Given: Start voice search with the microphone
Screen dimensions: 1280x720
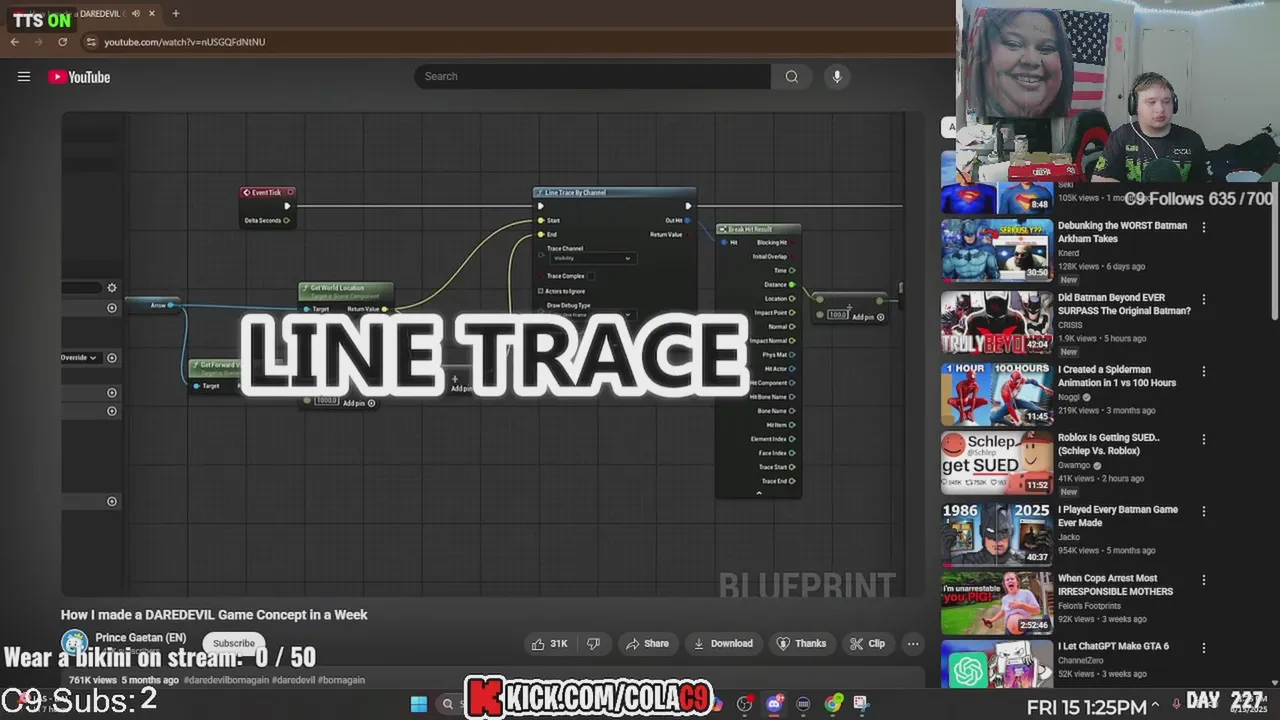Looking at the screenshot, I should point(837,76).
